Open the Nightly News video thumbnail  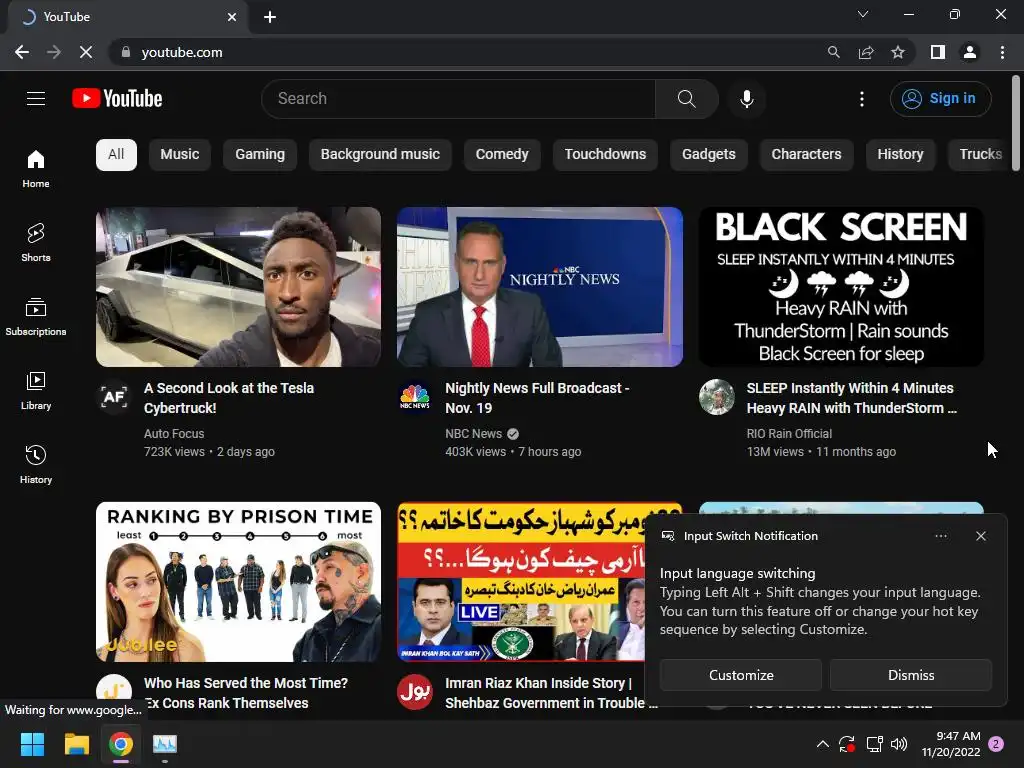click(540, 287)
